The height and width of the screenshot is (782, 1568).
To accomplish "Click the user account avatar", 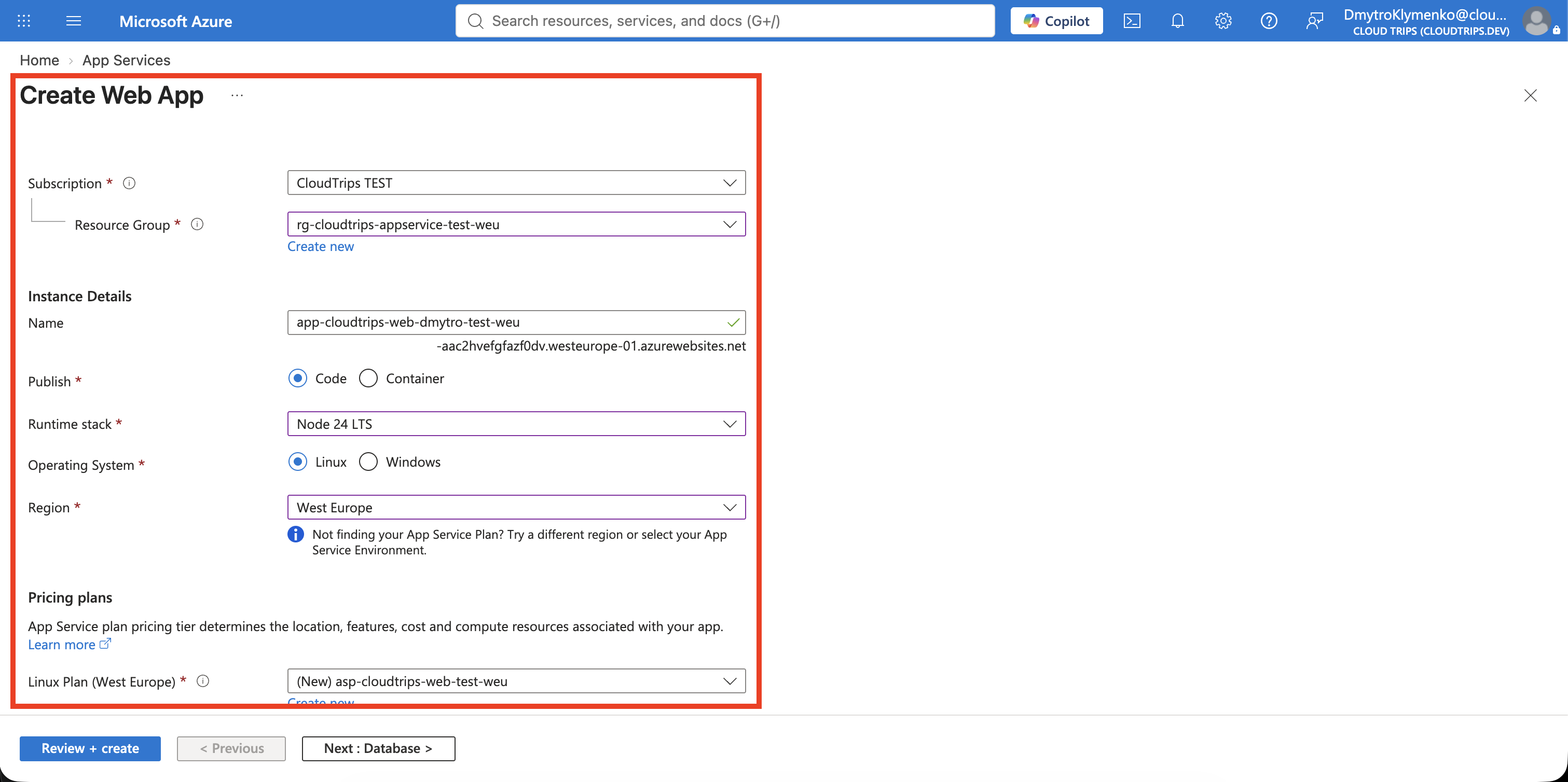I will (1536, 21).
